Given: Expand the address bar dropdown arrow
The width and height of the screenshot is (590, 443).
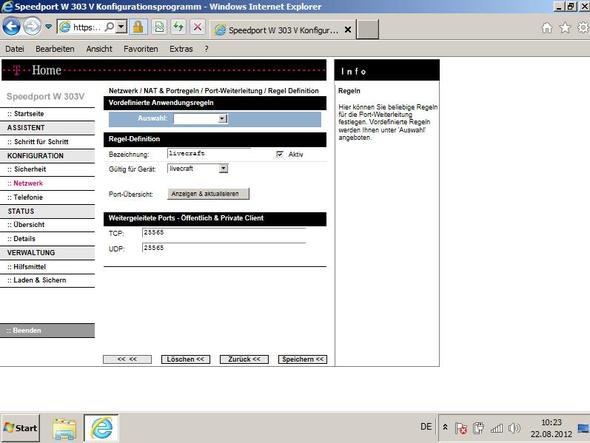Looking at the screenshot, I should (121, 27).
